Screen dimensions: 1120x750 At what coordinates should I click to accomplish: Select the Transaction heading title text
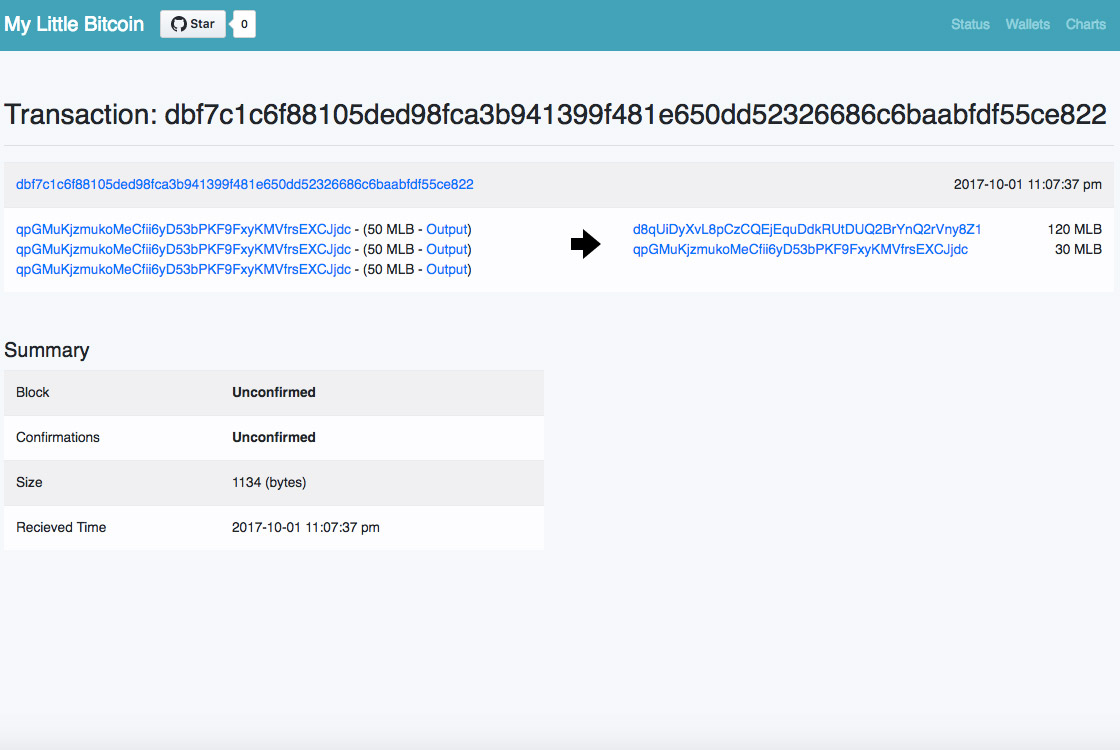(555, 114)
